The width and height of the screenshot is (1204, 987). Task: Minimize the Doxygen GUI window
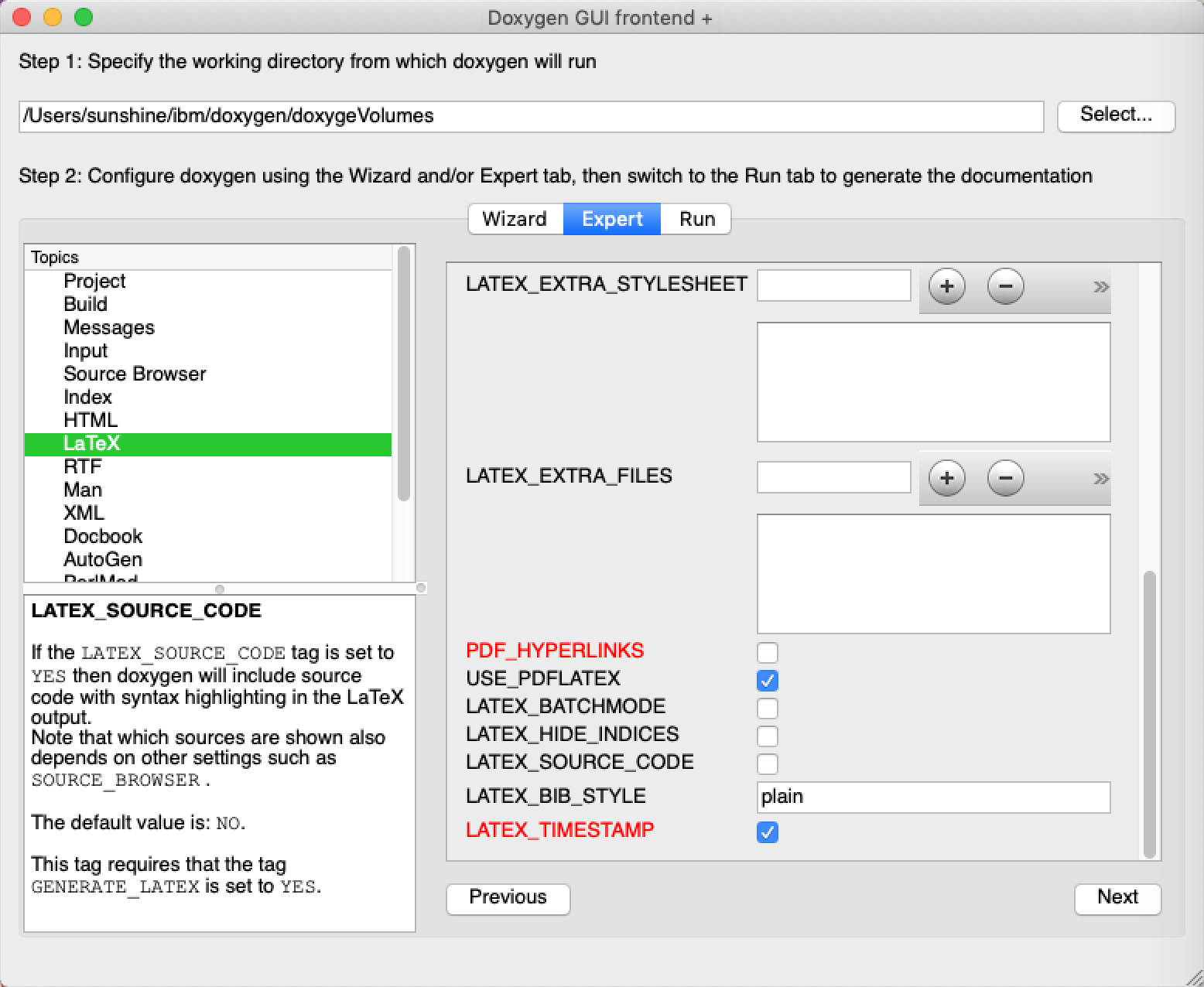[x=53, y=17]
